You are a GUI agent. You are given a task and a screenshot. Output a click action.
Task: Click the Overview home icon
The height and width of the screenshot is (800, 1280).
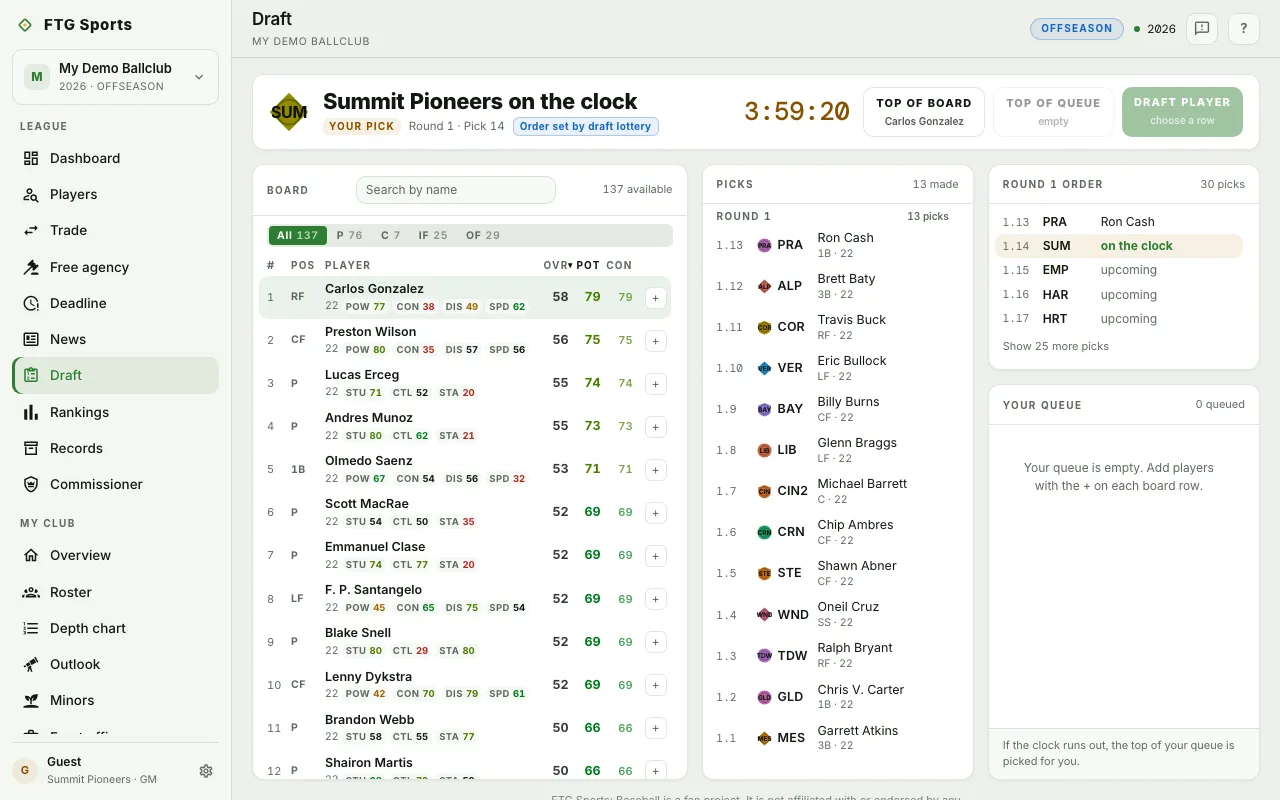tap(31, 555)
